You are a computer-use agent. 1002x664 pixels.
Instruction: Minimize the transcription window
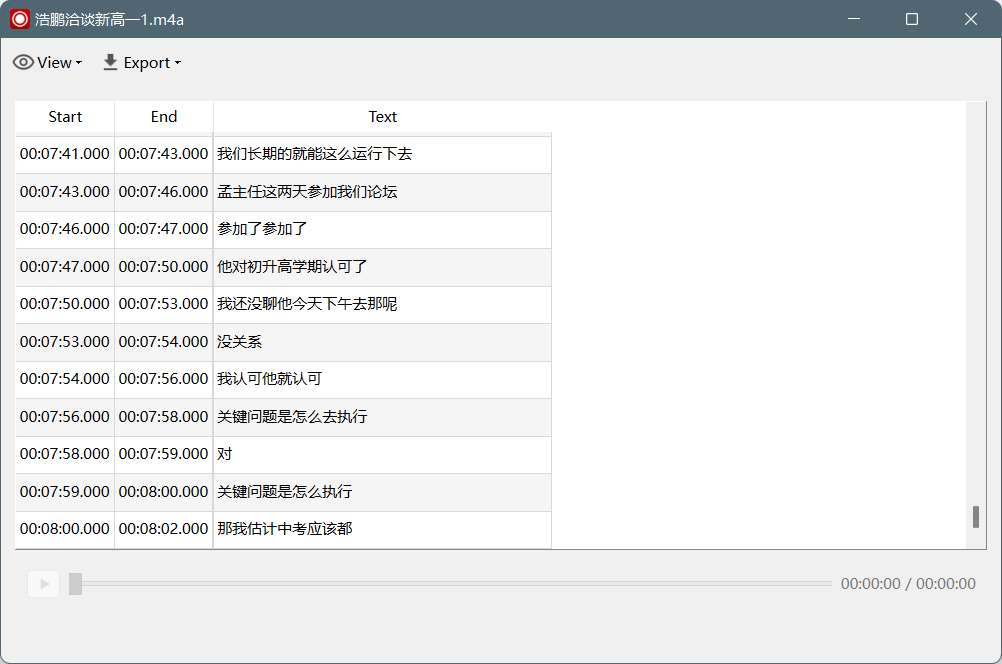[854, 19]
